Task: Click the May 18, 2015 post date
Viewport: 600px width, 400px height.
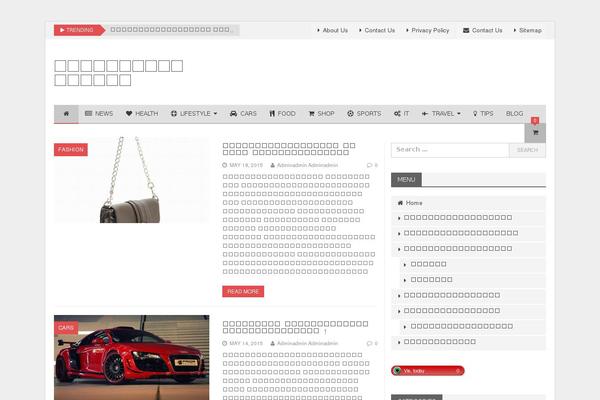Action: tap(246, 165)
